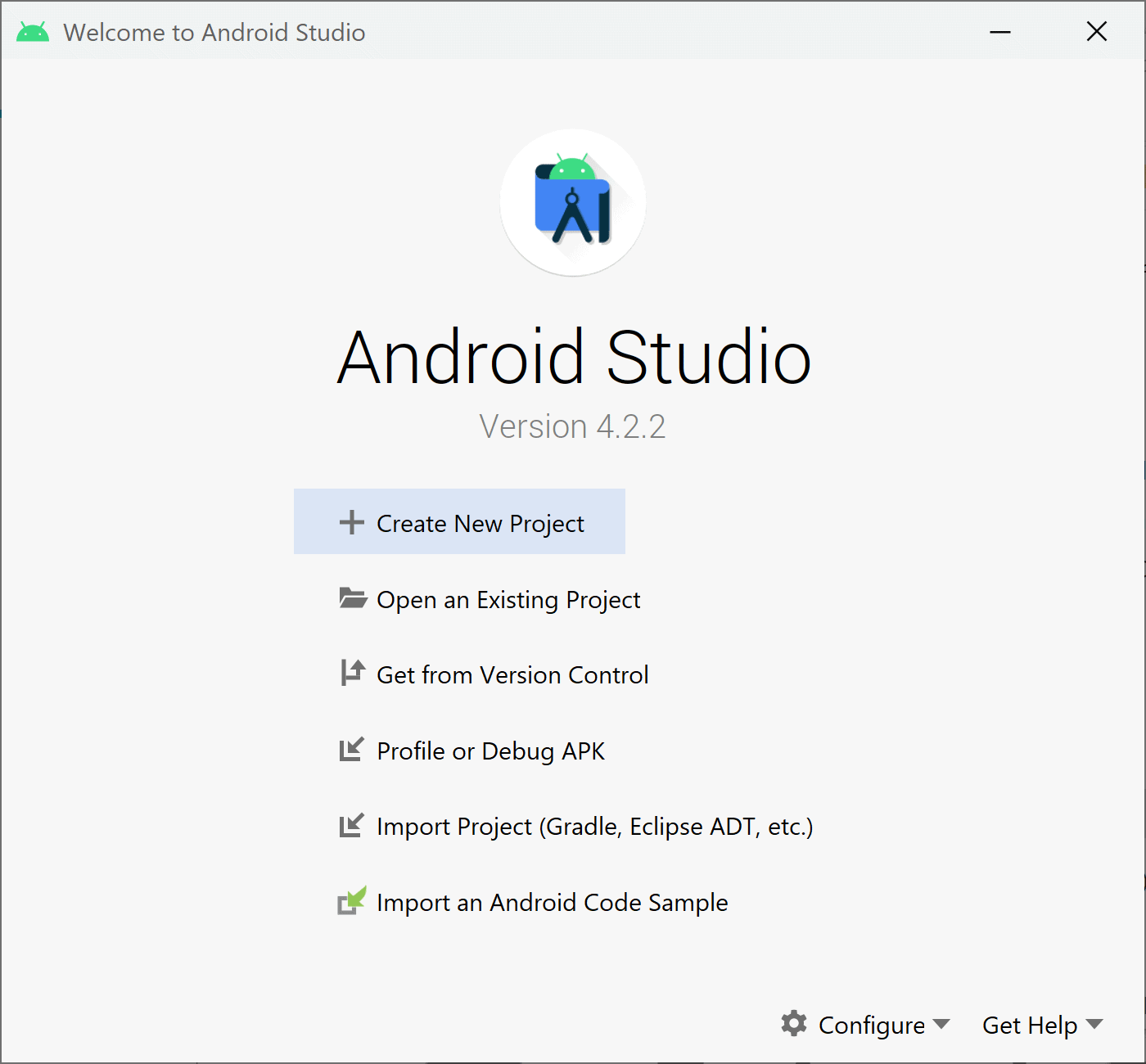Click the green Android Code Sample import icon
The height and width of the screenshot is (1064, 1146).
tap(352, 900)
